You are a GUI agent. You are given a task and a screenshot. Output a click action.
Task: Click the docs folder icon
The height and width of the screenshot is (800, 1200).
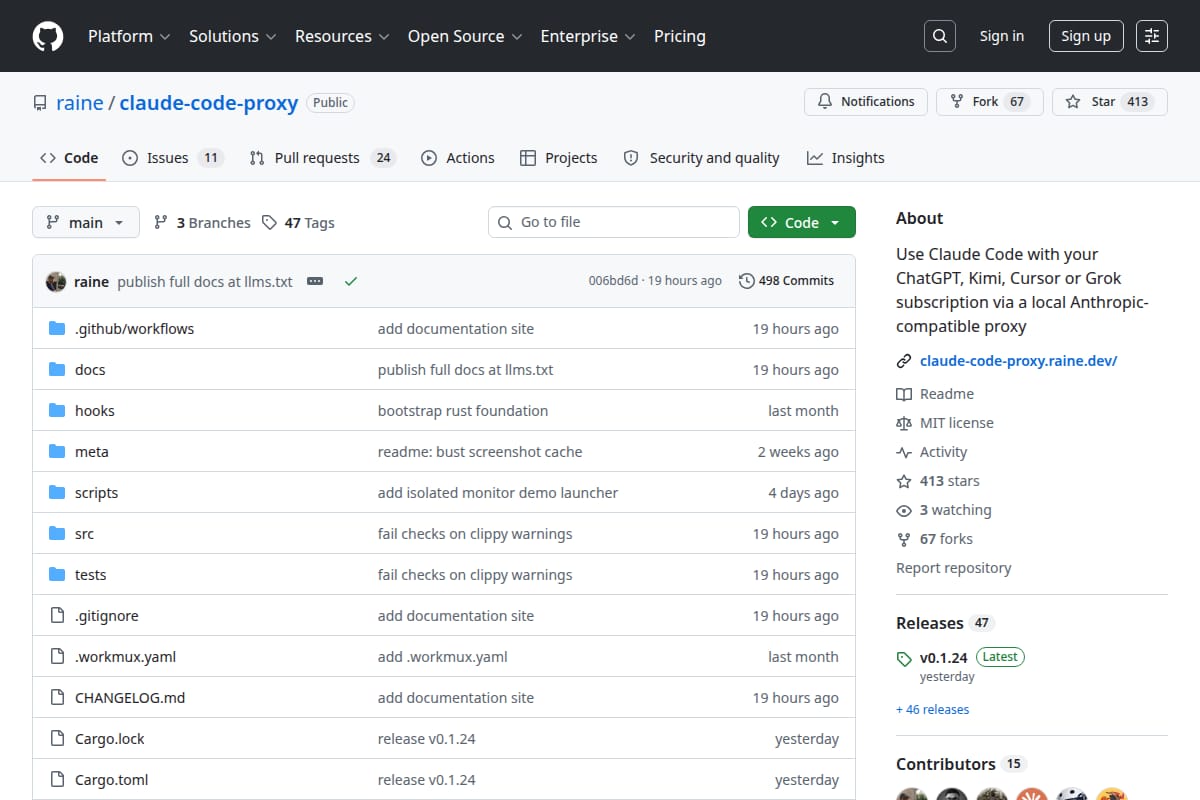[x=57, y=370]
